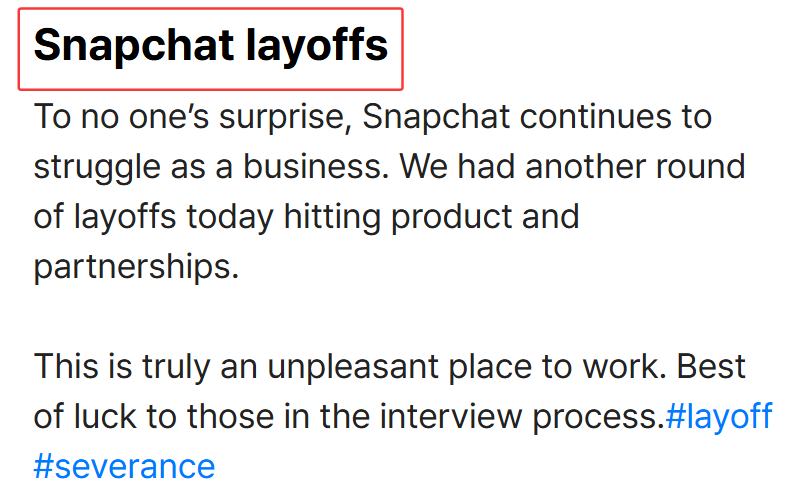The image size is (804, 500).
Task: Click the word "business." in the body text
Action: click(316, 167)
